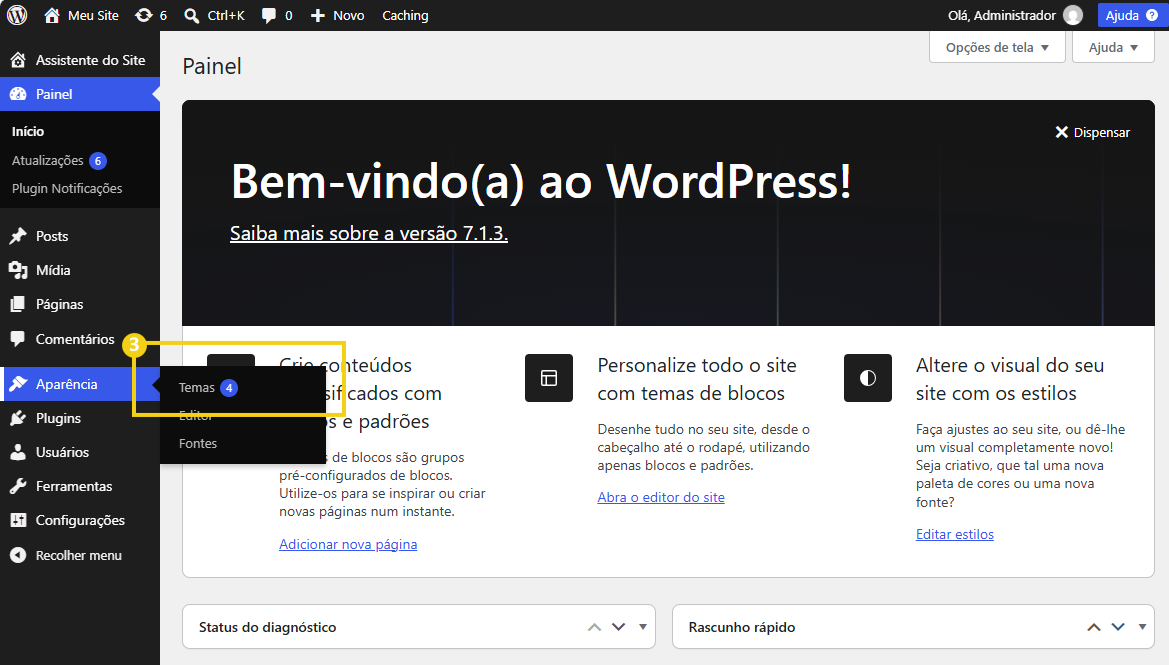Select Temas in Aparência flyout
Viewport: 1169px width, 665px height.
coord(207,388)
